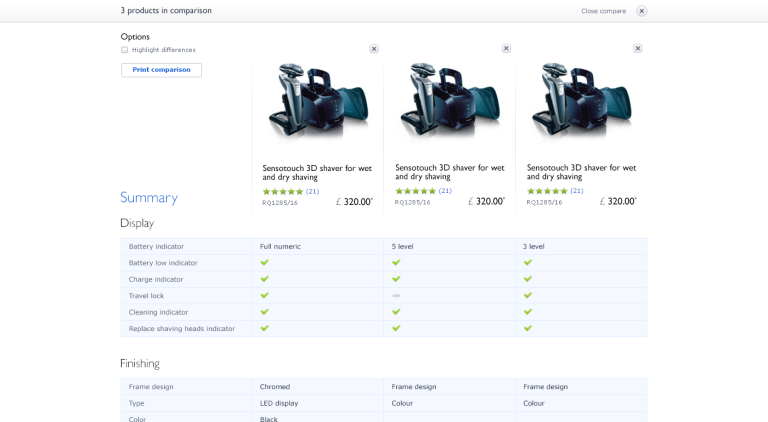Close the compare overlay with the X icon
This screenshot has height=422, width=768.
click(641, 11)
